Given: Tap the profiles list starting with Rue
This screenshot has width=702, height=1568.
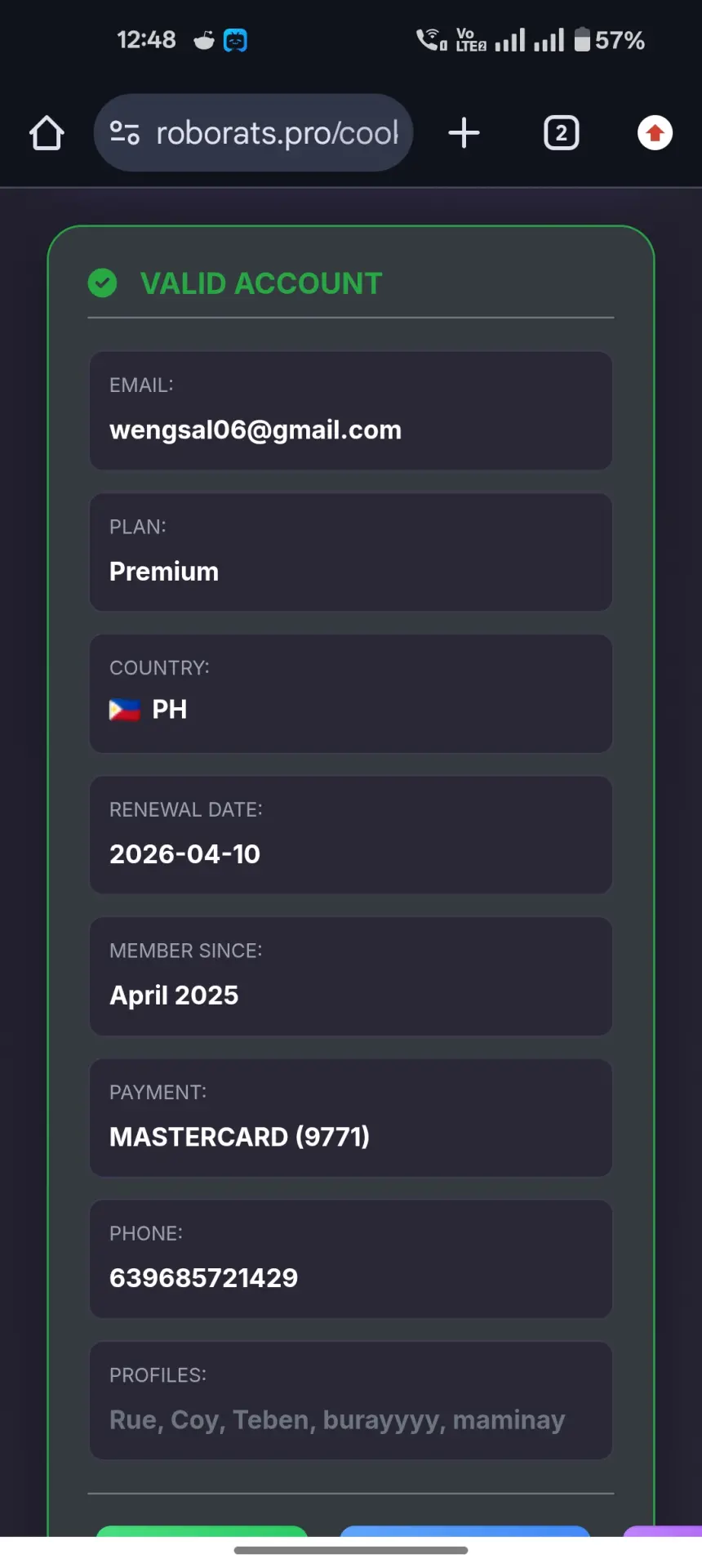Looking at the screenshot, I should coord(337,1420).
